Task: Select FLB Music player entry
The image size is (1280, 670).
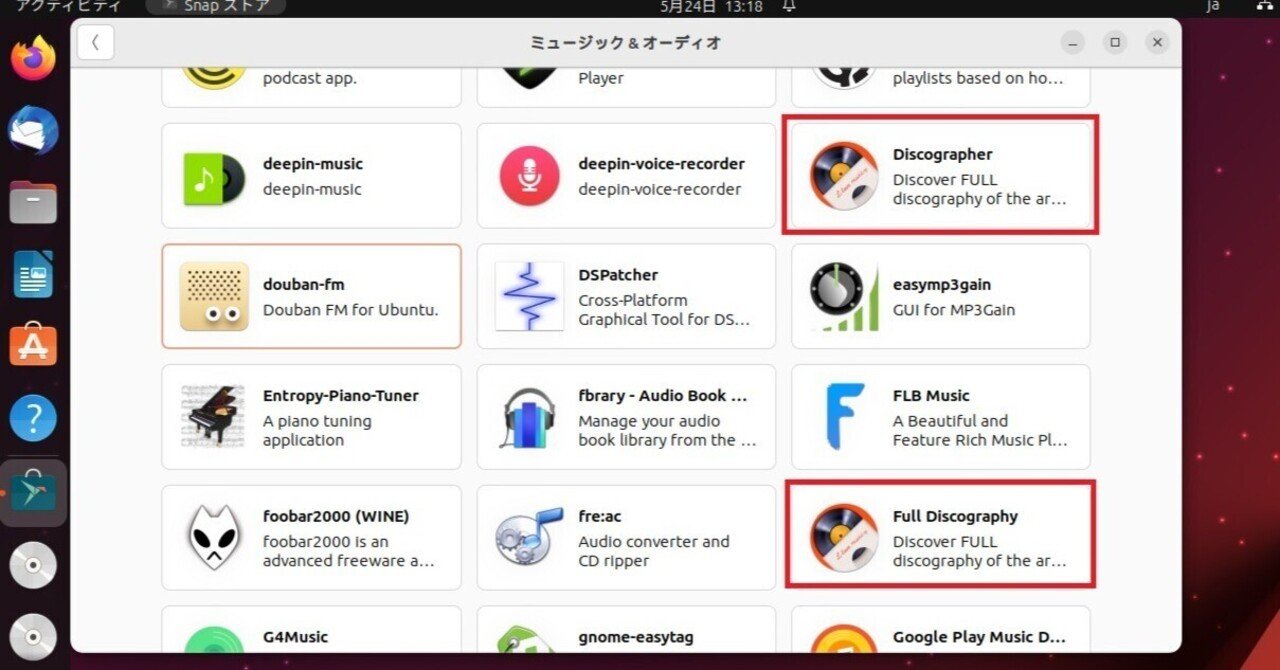Action: 940,417
